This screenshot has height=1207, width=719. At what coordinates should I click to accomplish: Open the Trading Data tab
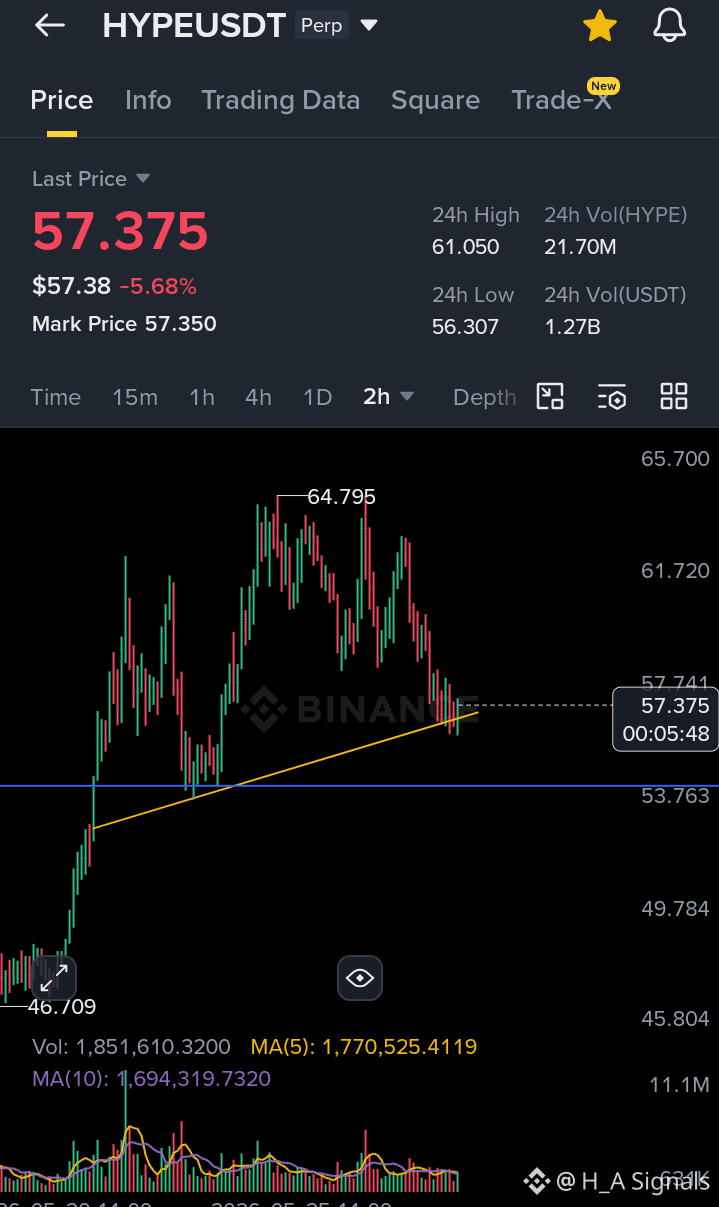(281, 100)
